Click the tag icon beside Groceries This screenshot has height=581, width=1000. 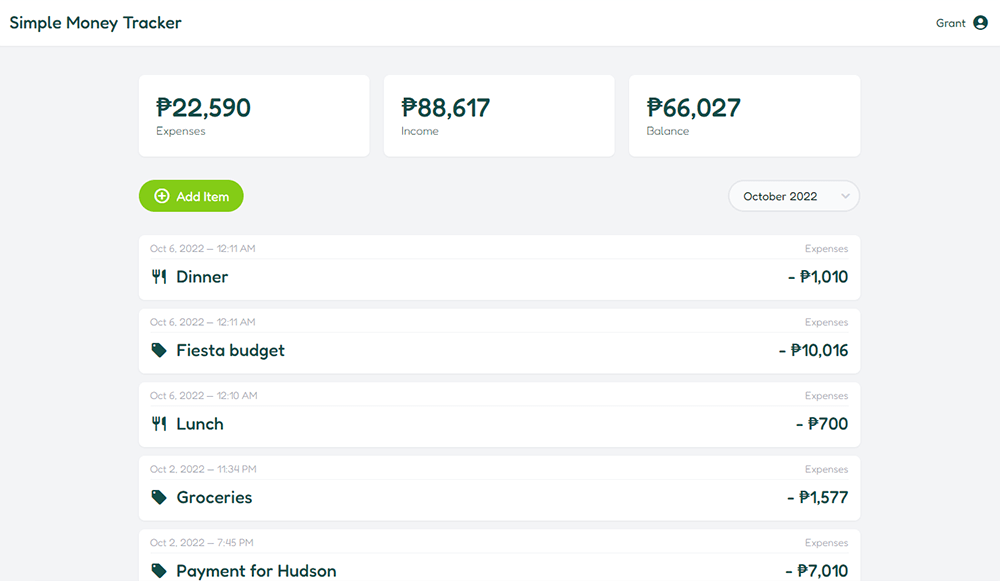[x=159, y=497]
